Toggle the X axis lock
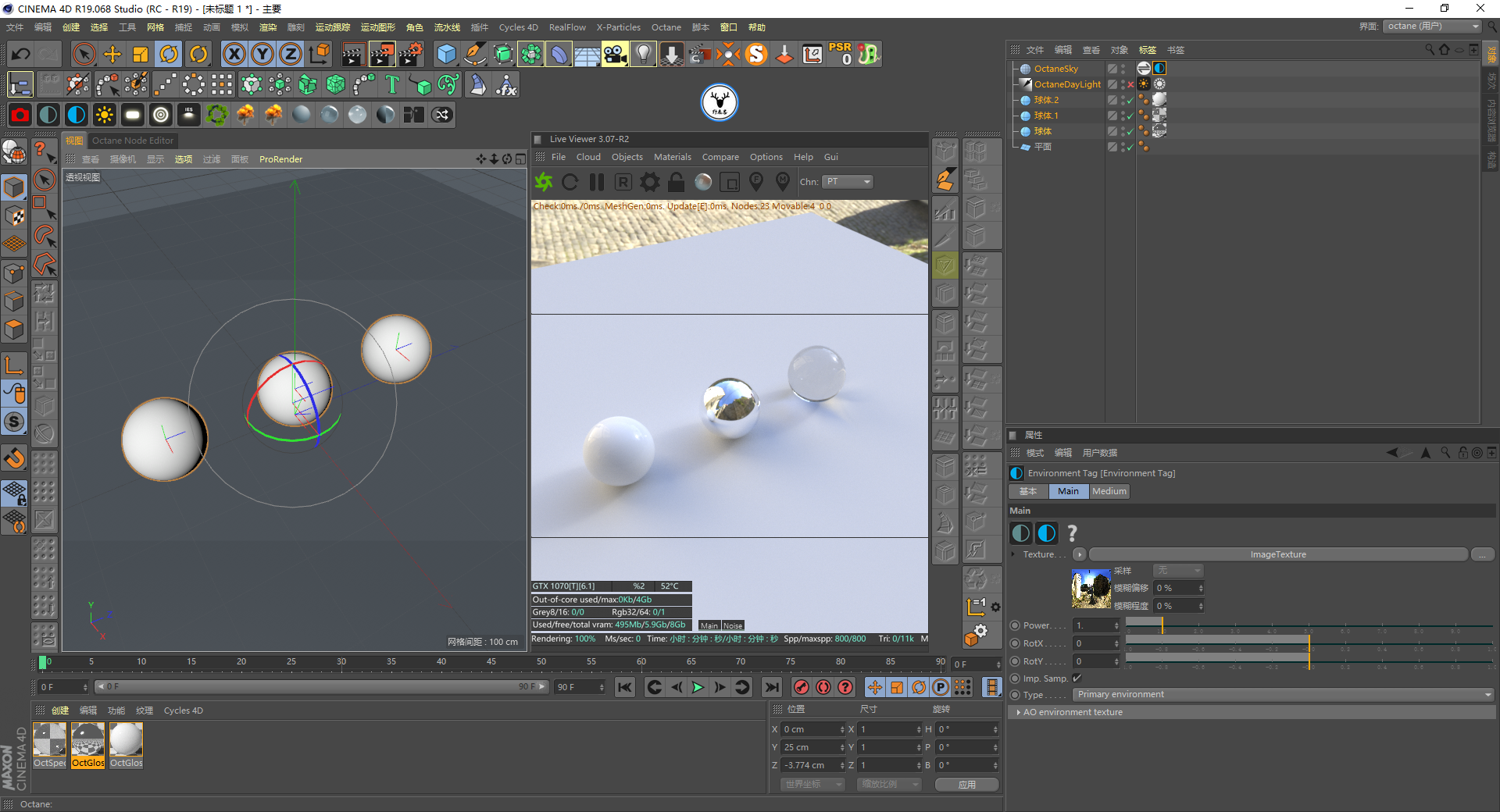1500x812 pixels. (x=234, y=54)
